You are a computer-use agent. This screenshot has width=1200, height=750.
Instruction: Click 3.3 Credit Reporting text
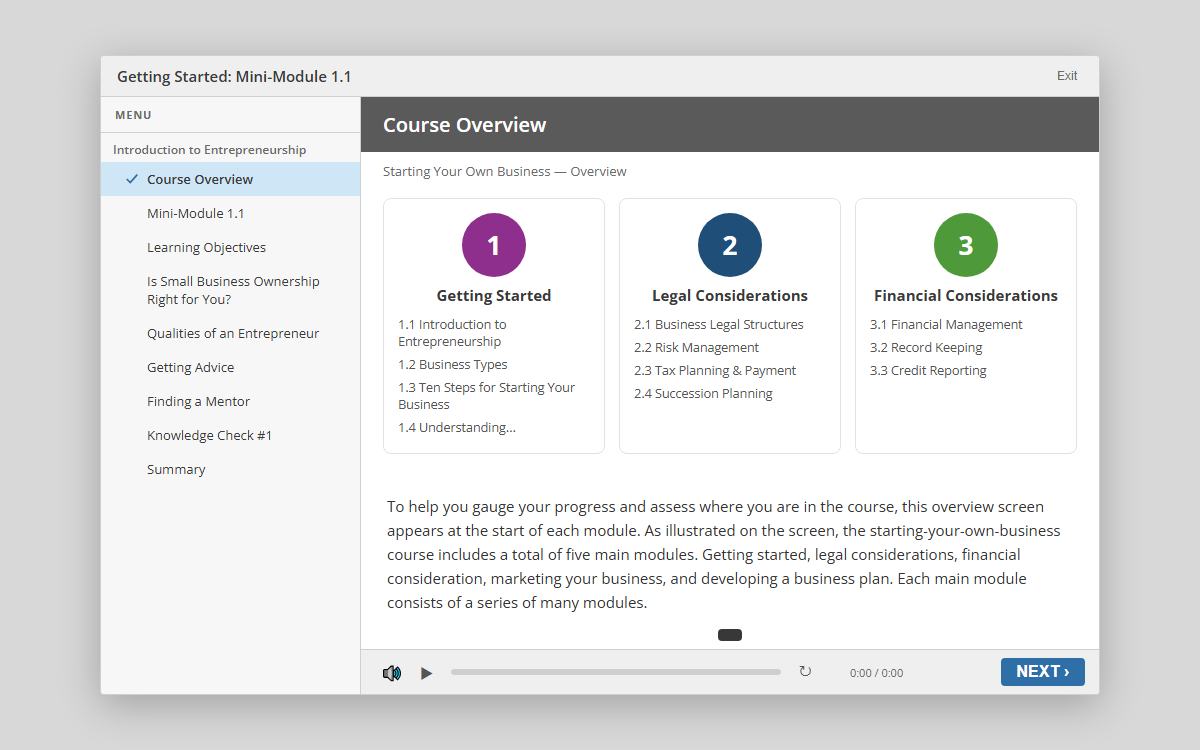coord(928,370)
